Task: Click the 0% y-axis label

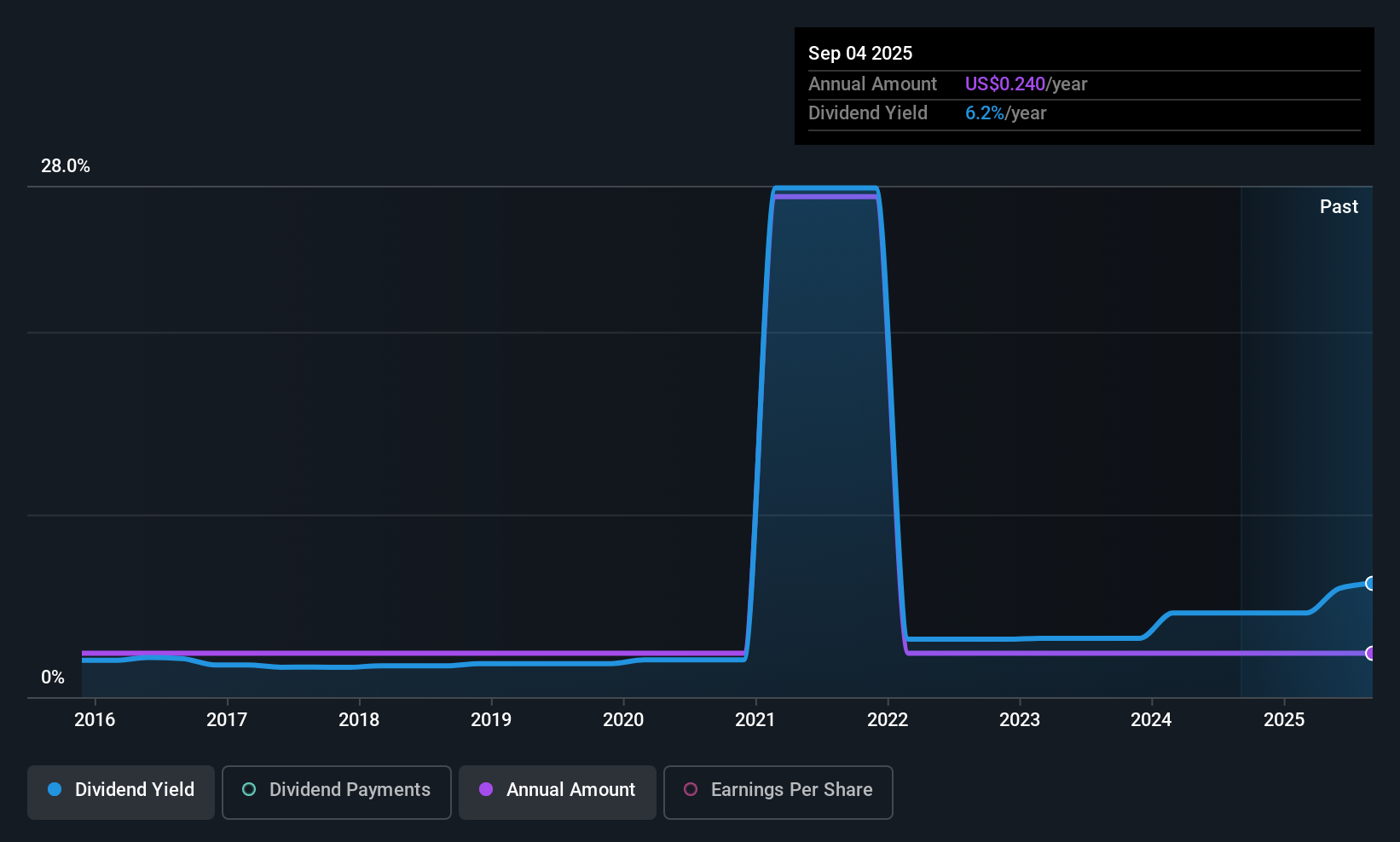Action: 53,678
